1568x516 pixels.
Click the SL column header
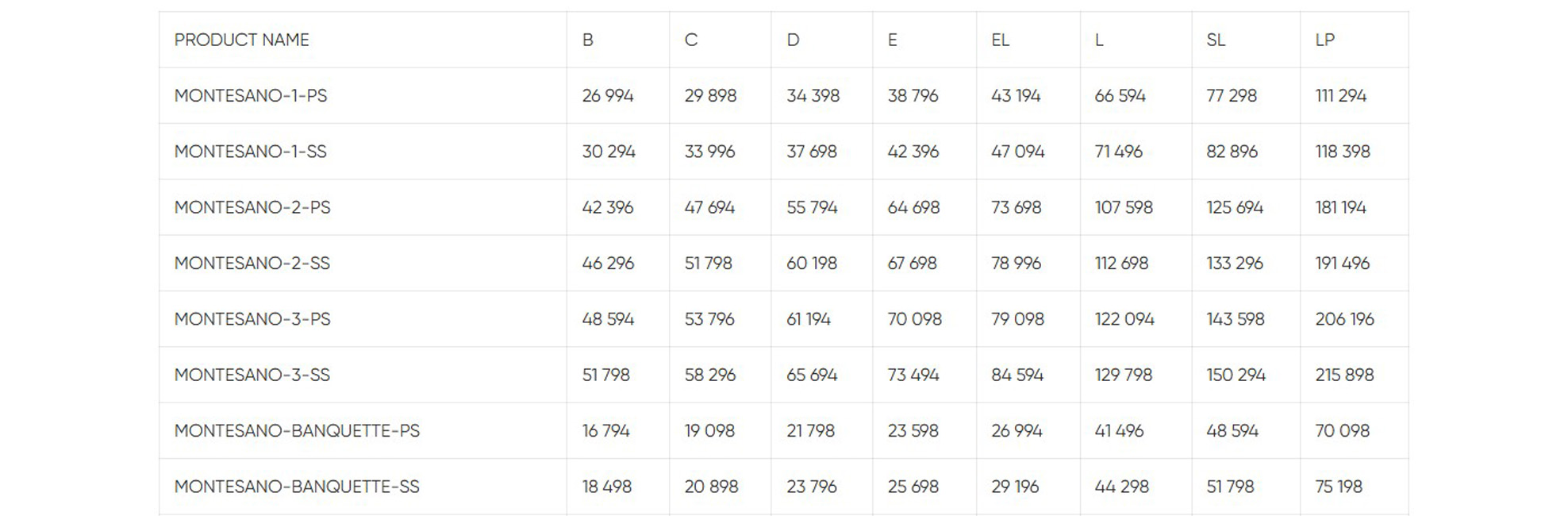[x=1216, y=40]
